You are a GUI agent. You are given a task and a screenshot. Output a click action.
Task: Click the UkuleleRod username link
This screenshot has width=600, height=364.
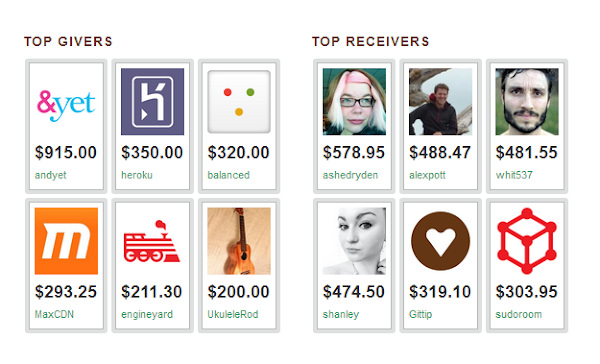pyautogui.click(x=233, y=315)
